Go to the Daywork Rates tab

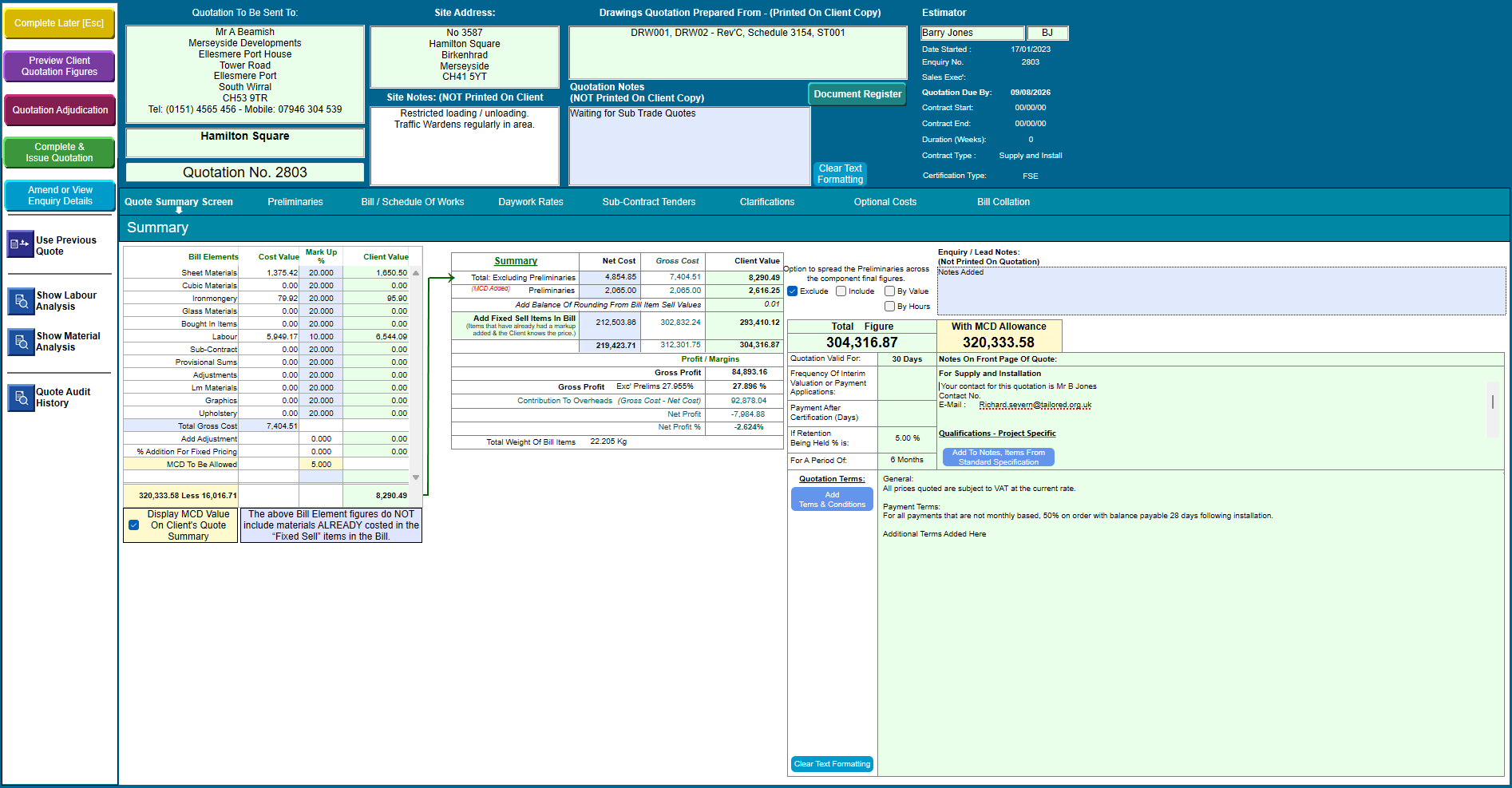pyautogui.click(x=531, y=202)
